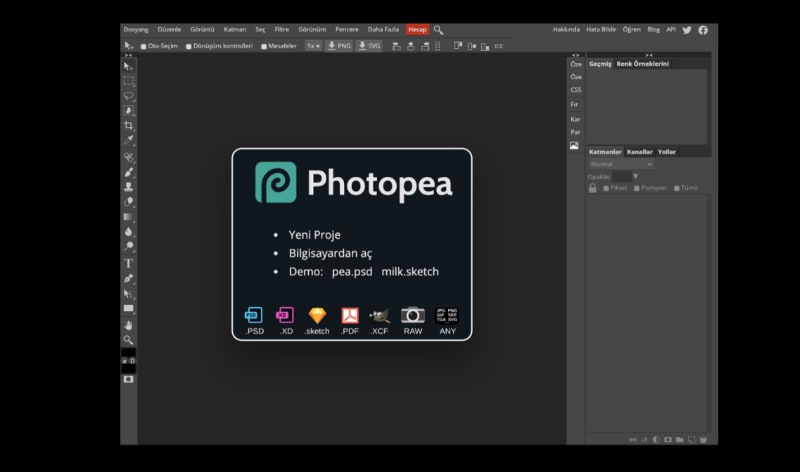Open the Facebook link icon
This screenshot has height=472, width=800.
pos(703,30)
